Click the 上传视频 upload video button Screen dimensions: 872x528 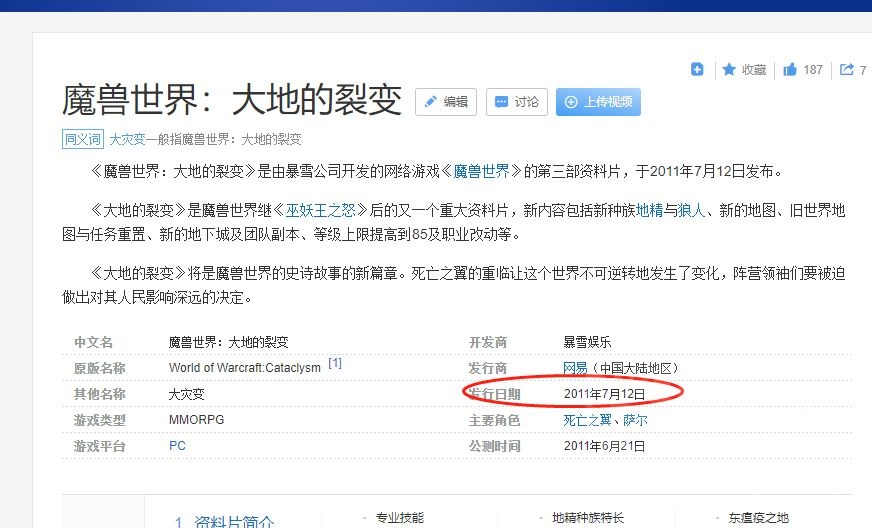point(598,102)
